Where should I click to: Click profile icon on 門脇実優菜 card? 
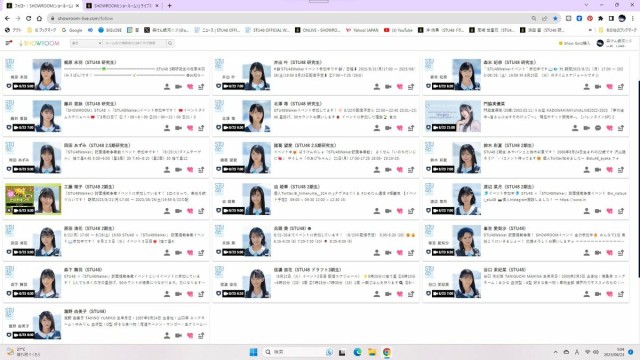pos(575,128)
